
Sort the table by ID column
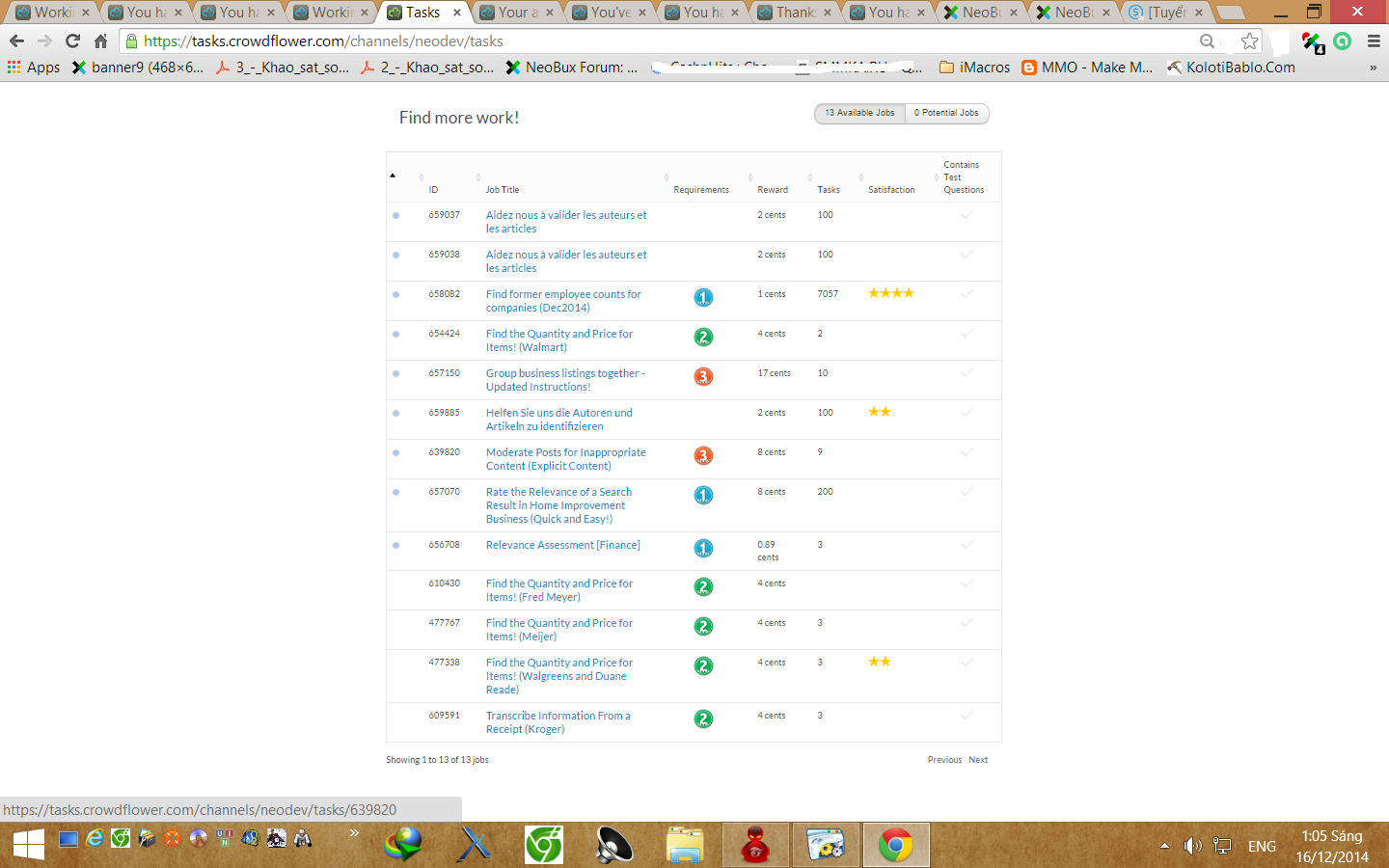click(433, 190)
